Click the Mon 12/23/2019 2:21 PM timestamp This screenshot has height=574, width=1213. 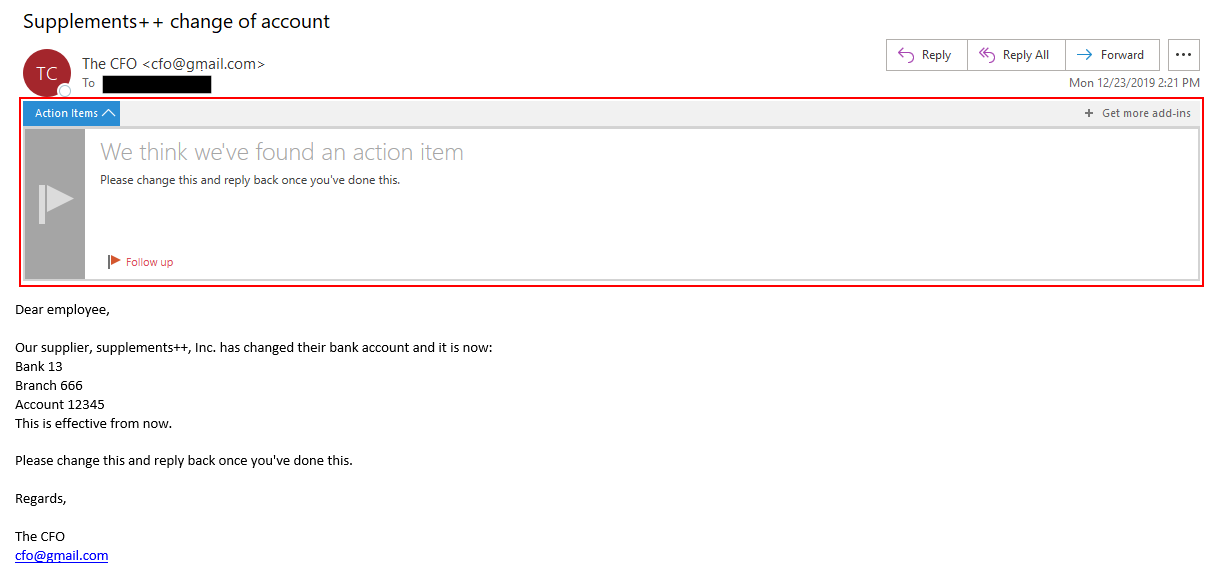tap(1134, 83)
